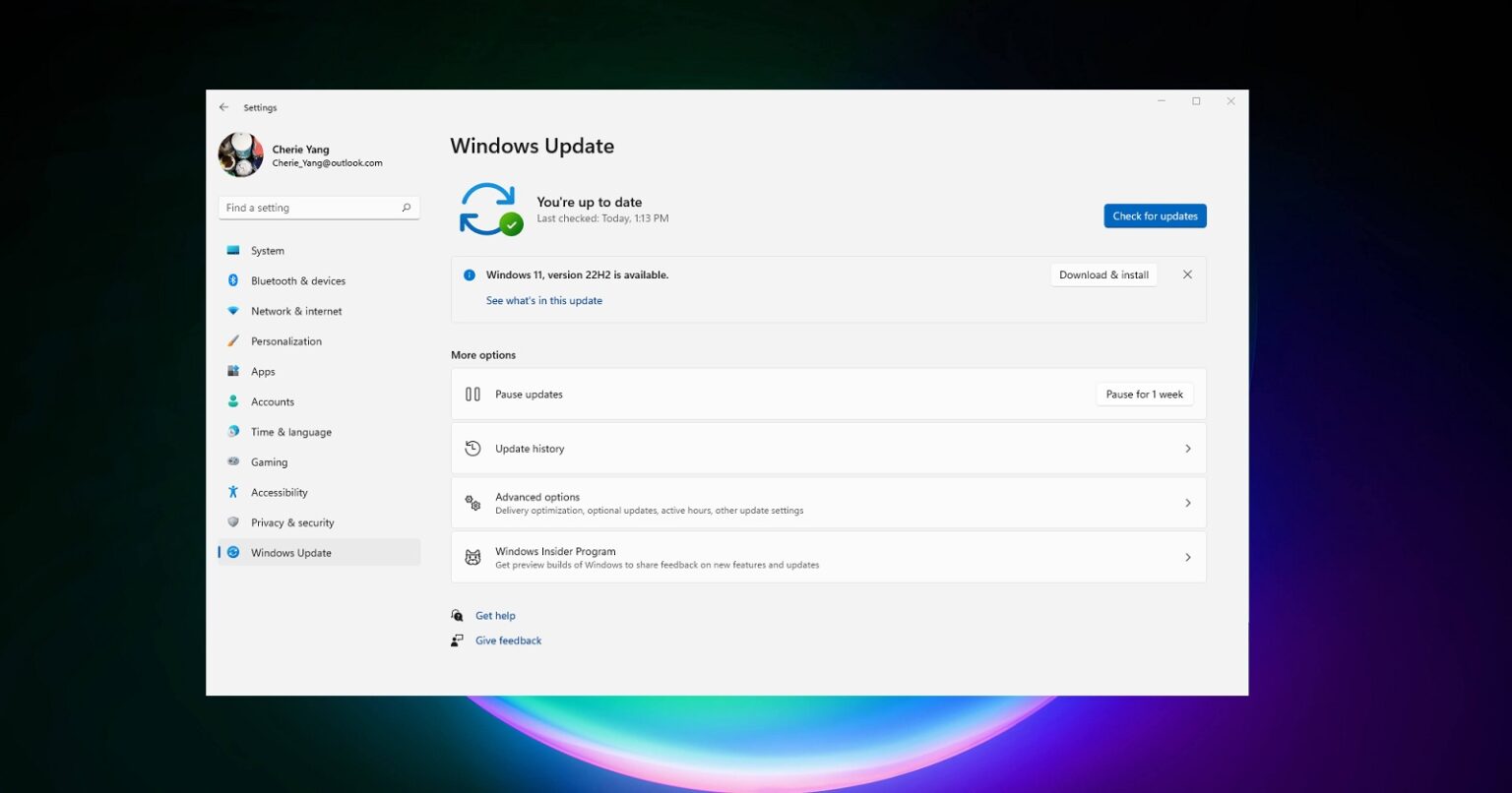Click the Network & internet globe icon

(233, 311)
